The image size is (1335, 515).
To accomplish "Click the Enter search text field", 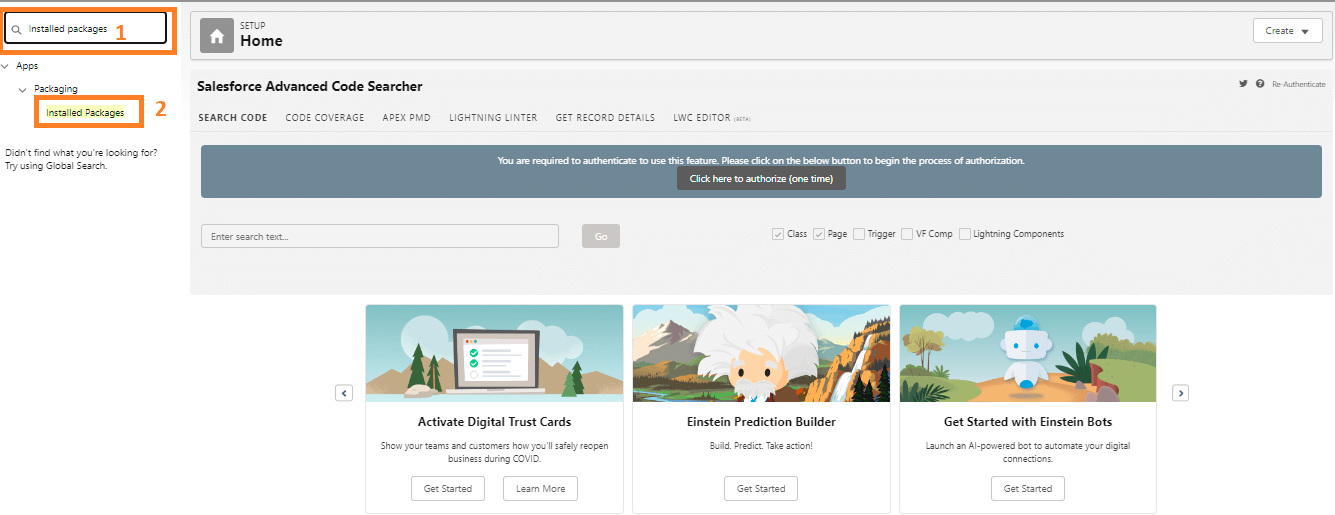I will (x=379, y=236).
